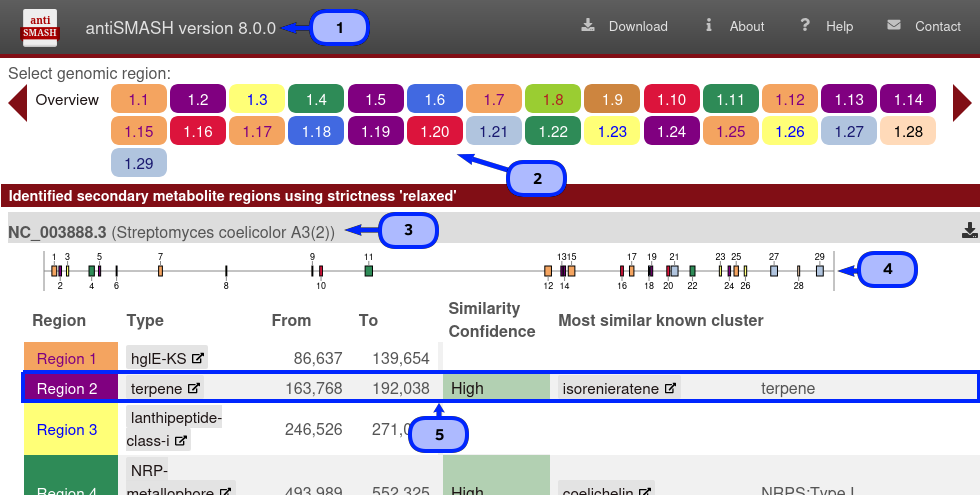This screenshot has width=980, height=495.
Task: Select region button 1.28
Action: [908, 131]
